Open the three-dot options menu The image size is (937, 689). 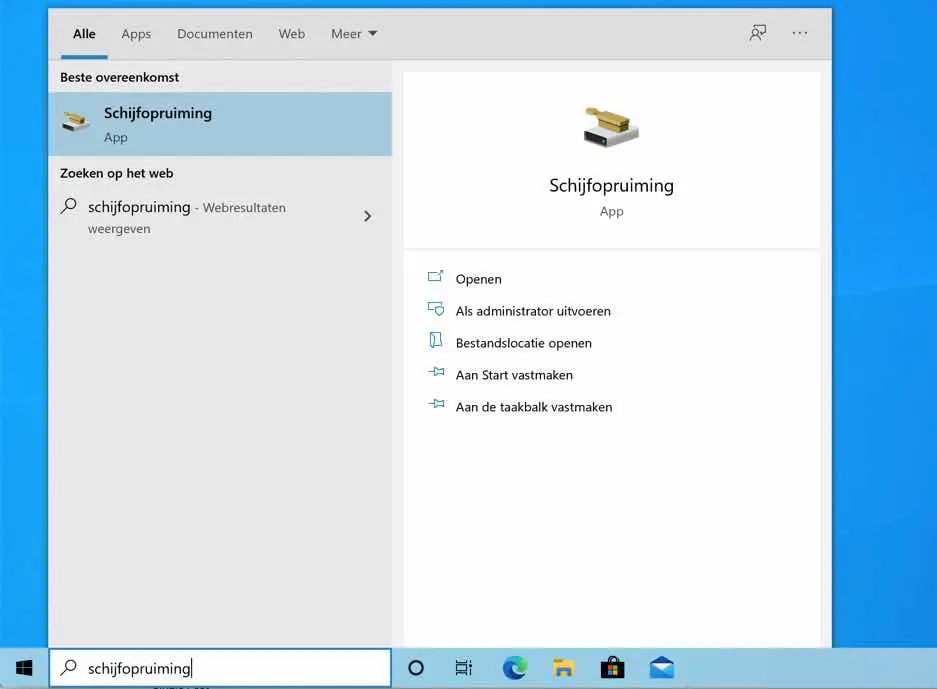tap(800, 33)
